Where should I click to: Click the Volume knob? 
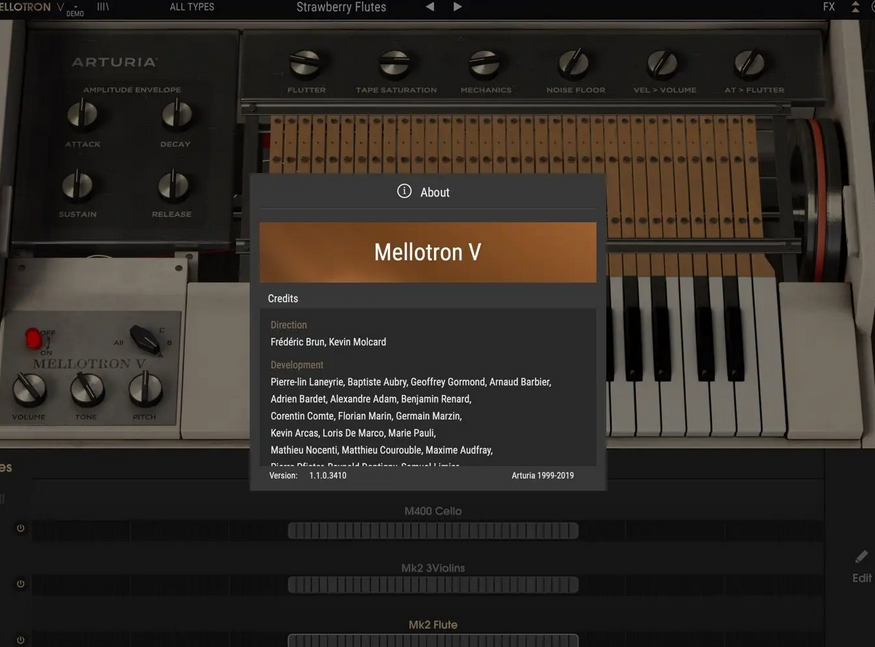(29, 390)
